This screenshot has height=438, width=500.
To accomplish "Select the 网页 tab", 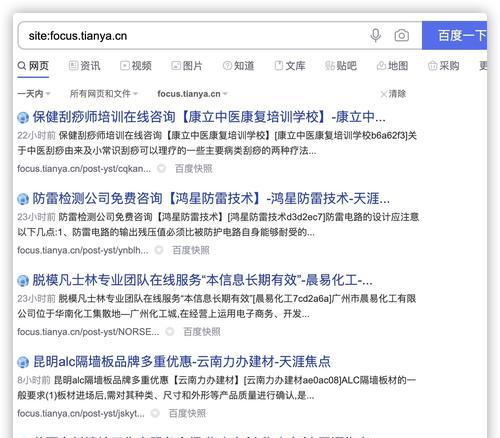I will (x=33, y=66).
